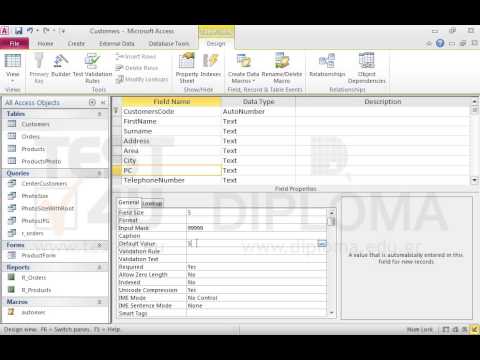Screen dimensions: 480x360
Task: Click the row selector of the PC field
Action: [x=117, y=171]
